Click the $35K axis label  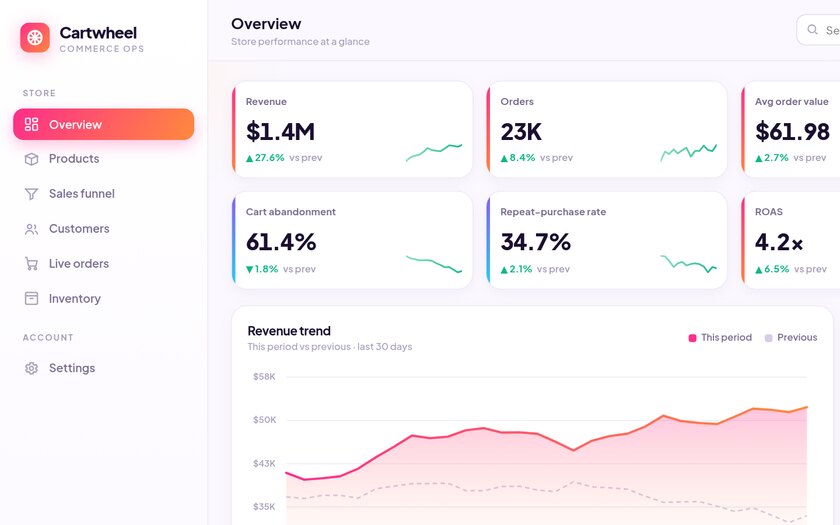[x=264, y=506]
